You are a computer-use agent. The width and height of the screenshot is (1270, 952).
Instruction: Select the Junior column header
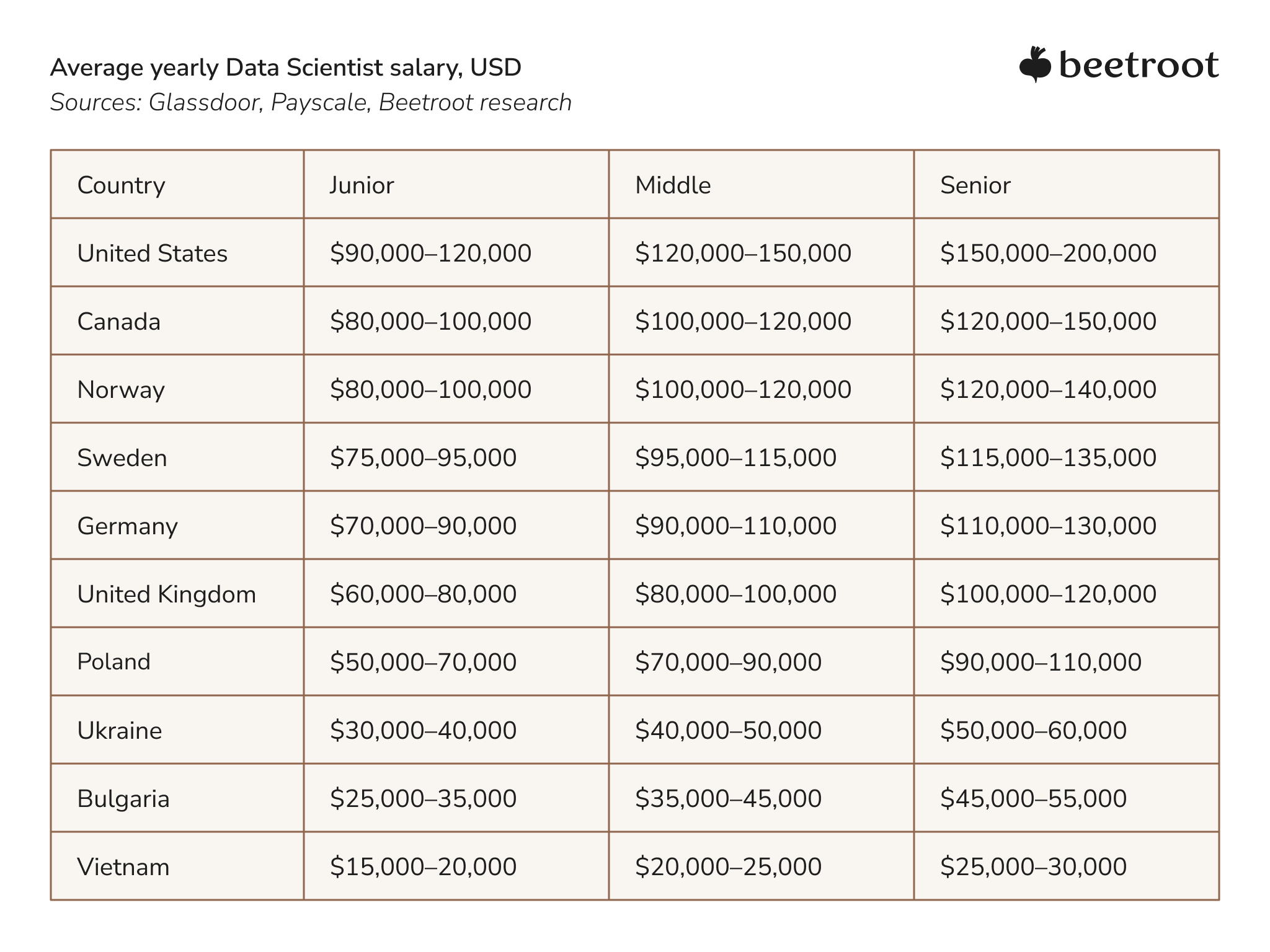[362, 185]
